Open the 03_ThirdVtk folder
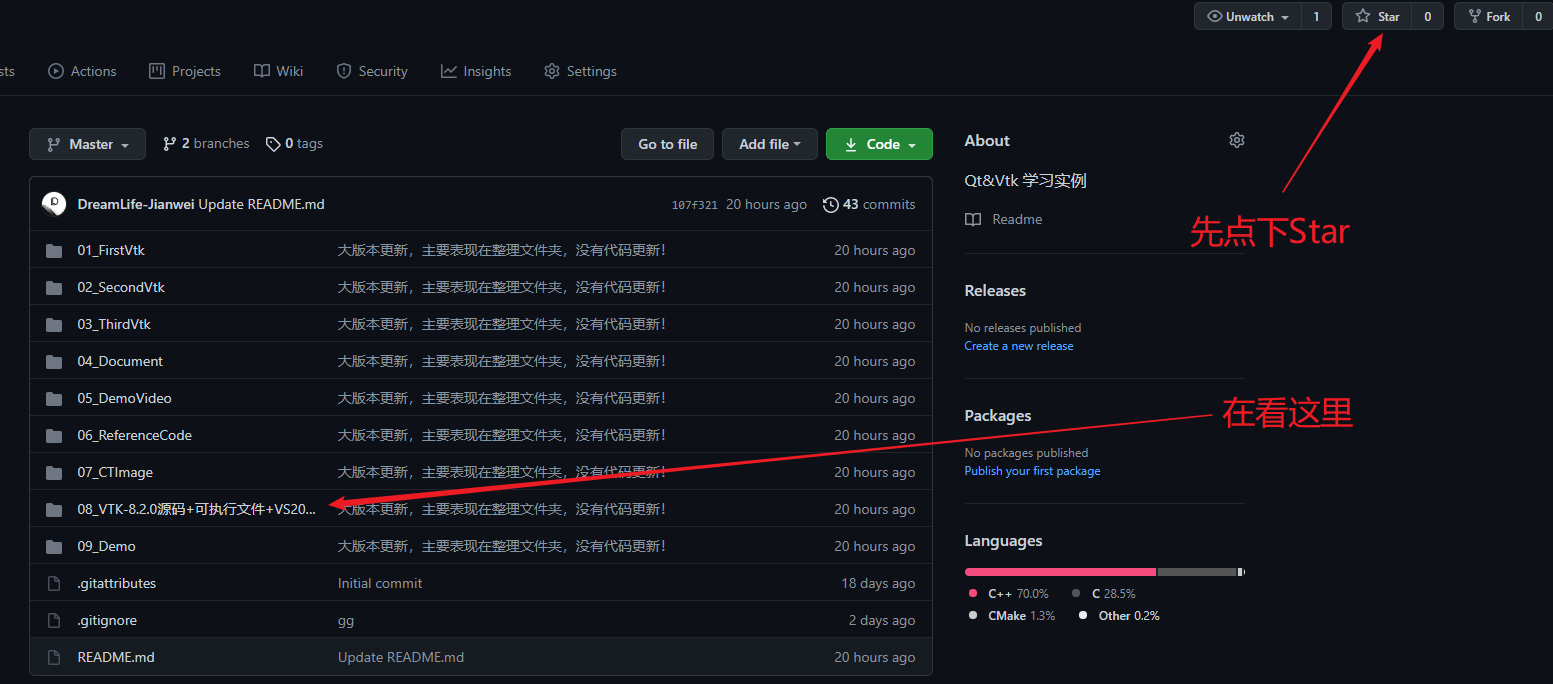This screenshot has width=1553, height=684. tap(114, 324)
